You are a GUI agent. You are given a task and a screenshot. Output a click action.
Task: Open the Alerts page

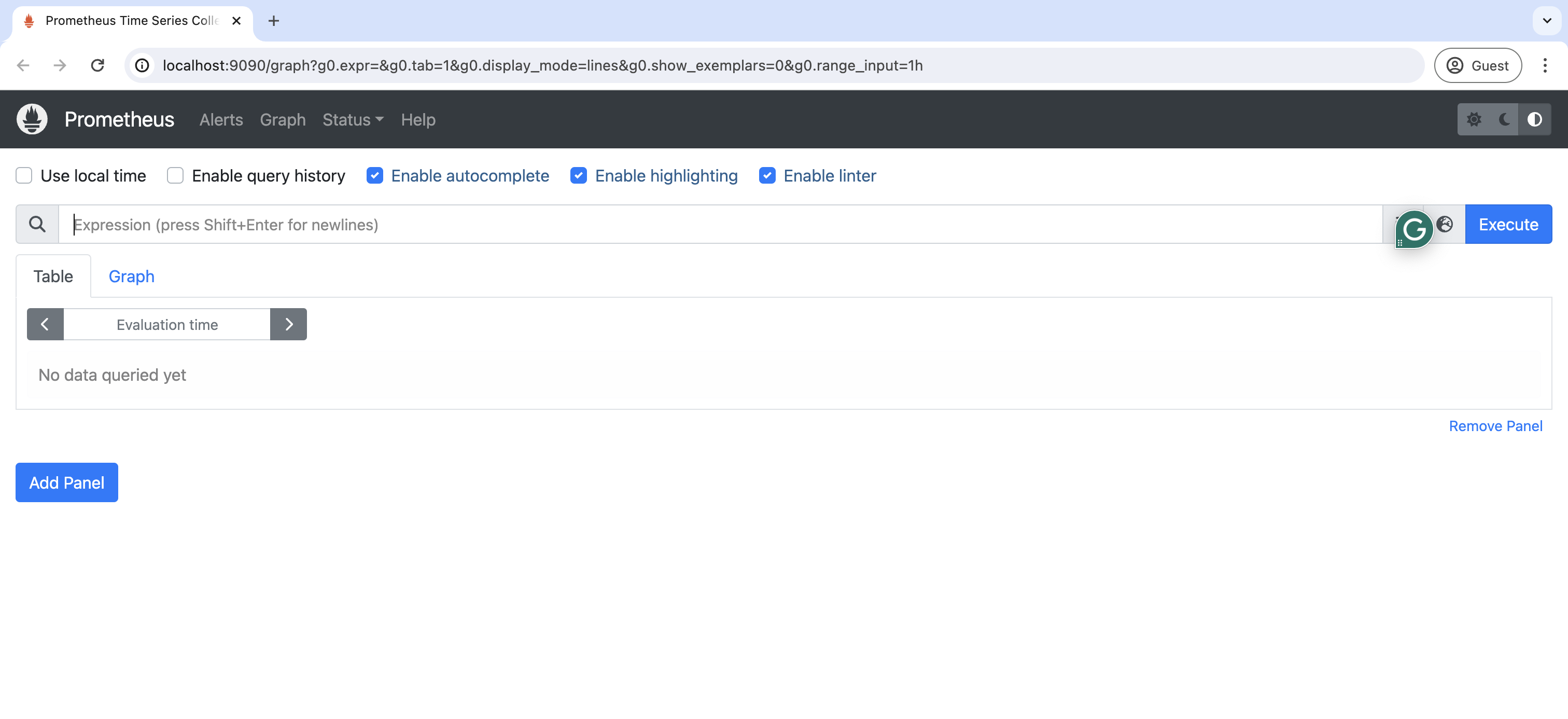(221, 119)
